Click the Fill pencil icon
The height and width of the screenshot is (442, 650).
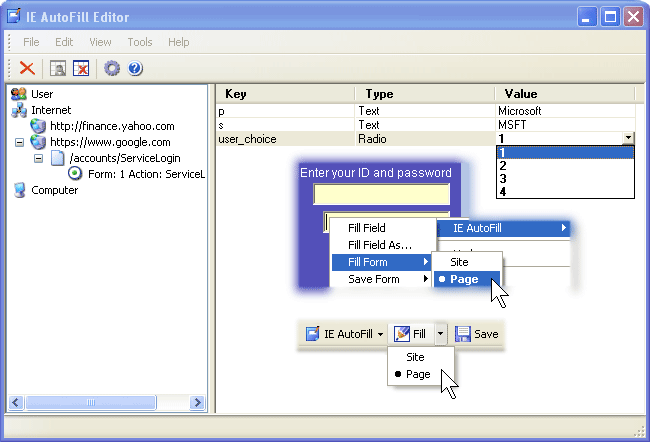402,334
